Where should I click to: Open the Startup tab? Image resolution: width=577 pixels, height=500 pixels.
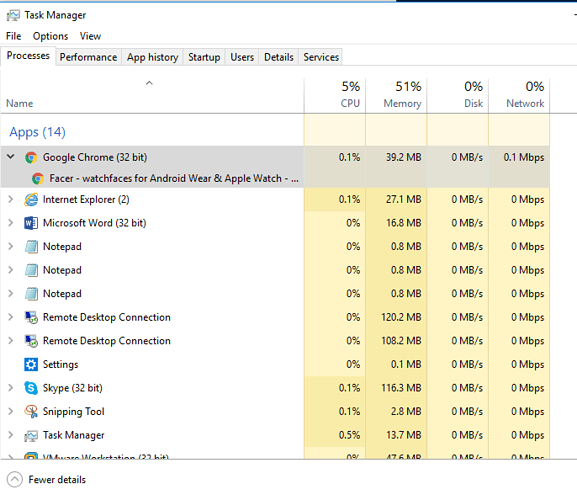(204, 57)
